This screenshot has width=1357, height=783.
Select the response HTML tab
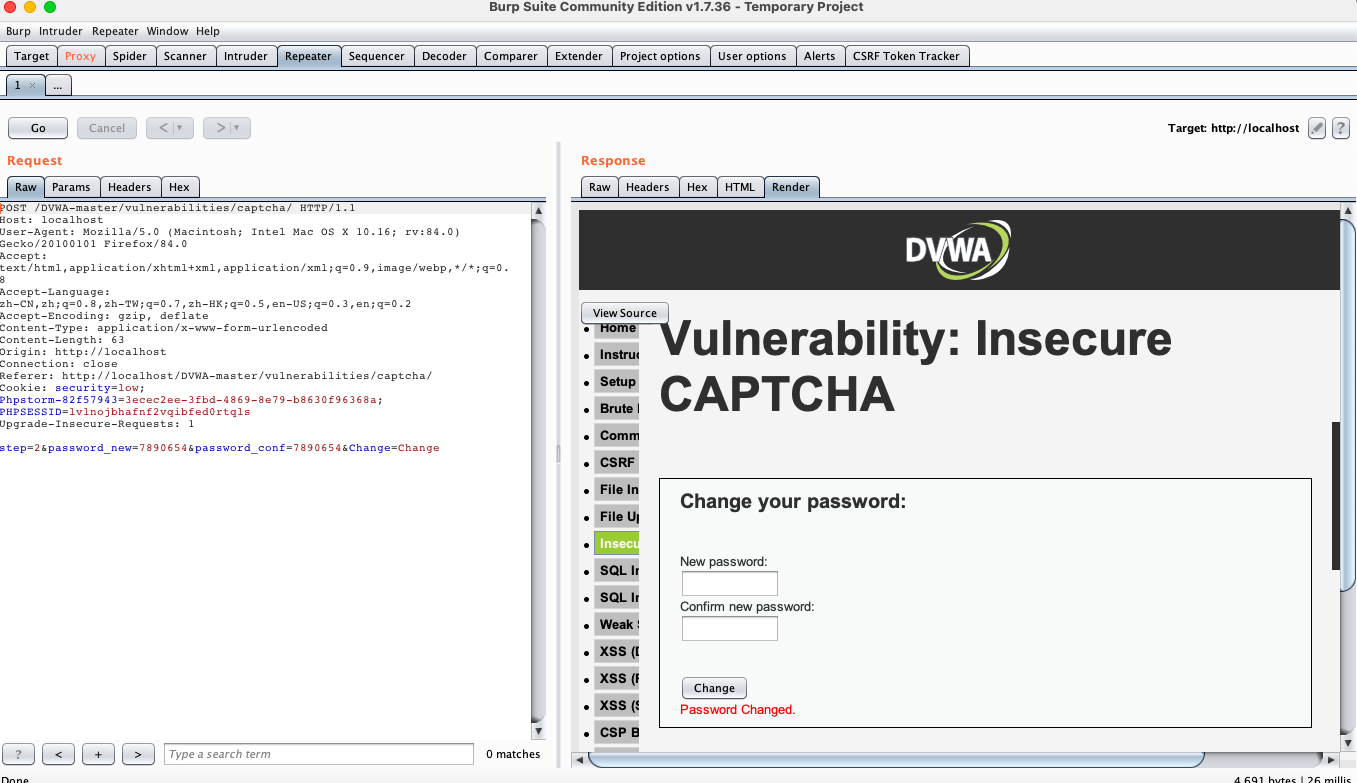click(740, 187)
